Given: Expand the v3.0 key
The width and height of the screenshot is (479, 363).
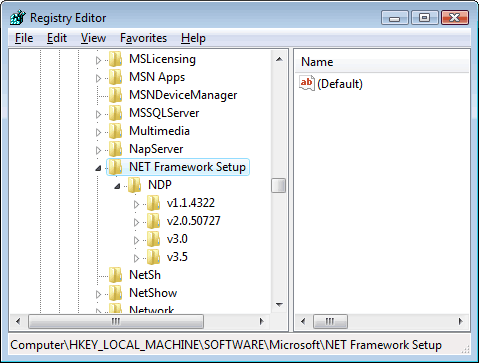Looking at the screenshot, I should [x=136, y=240].
